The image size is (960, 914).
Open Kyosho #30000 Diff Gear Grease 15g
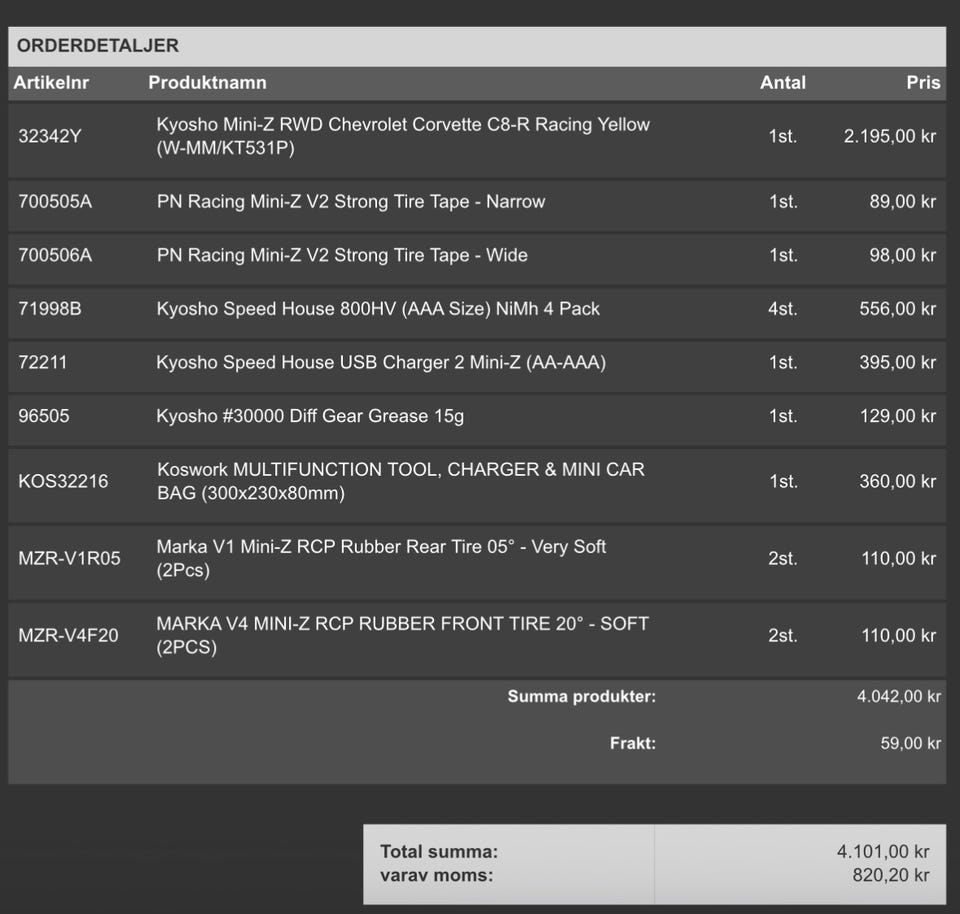pyautogui.click(x=310, y=416)
